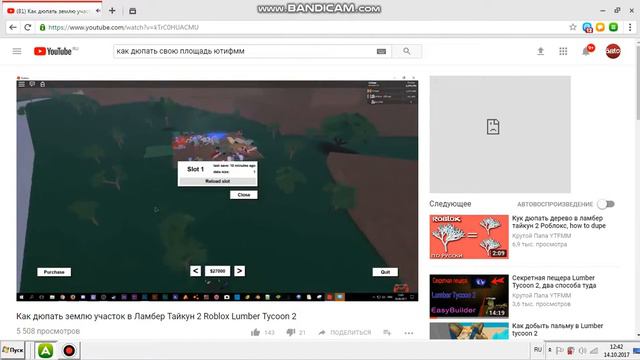Click the Bandicam record icon in taskbar

pos(69,351)
